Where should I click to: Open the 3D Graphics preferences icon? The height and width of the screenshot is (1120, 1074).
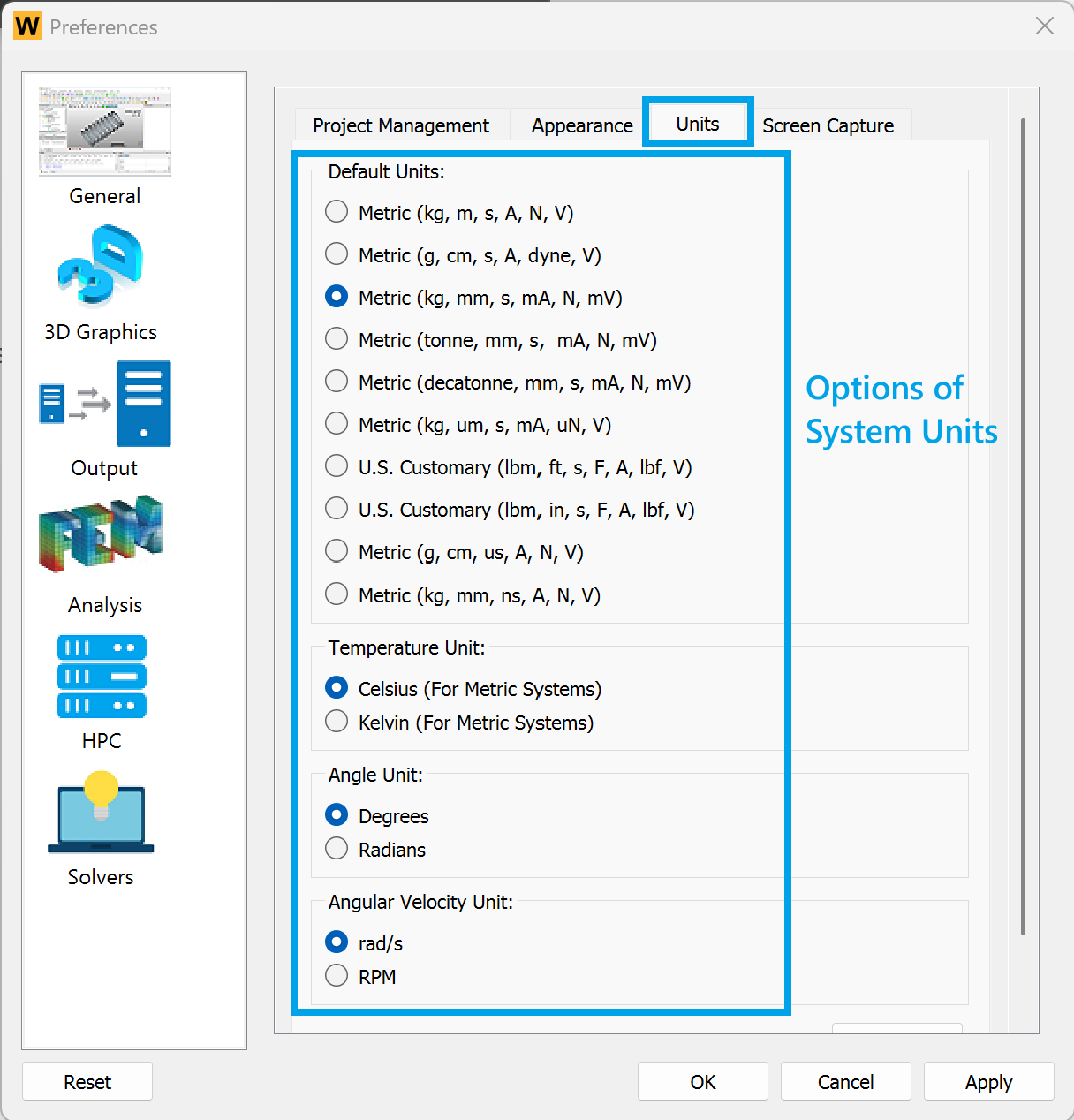tap(102, 265)
